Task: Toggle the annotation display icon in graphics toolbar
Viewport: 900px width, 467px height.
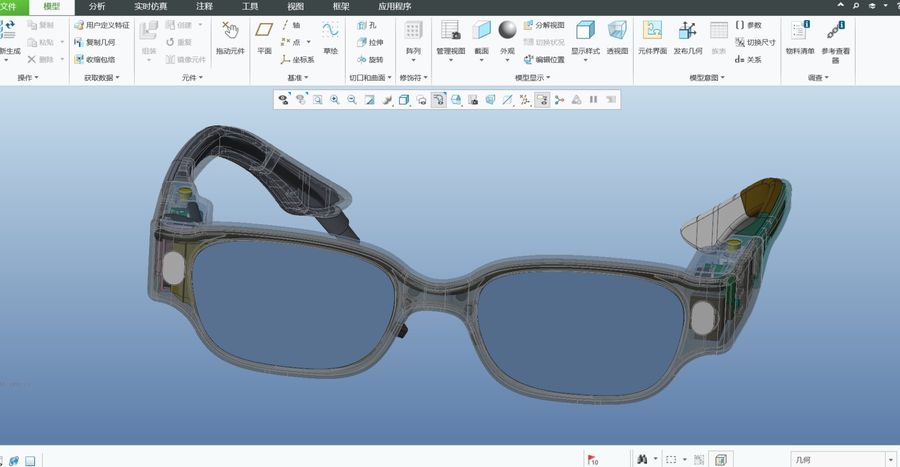Action: (x=542, y=100)
